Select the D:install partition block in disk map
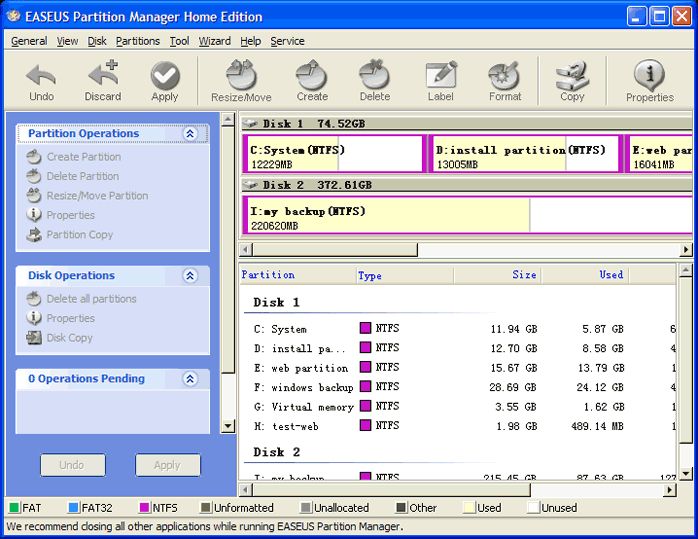This screenshot has width=698, height=539. point(525,154)
